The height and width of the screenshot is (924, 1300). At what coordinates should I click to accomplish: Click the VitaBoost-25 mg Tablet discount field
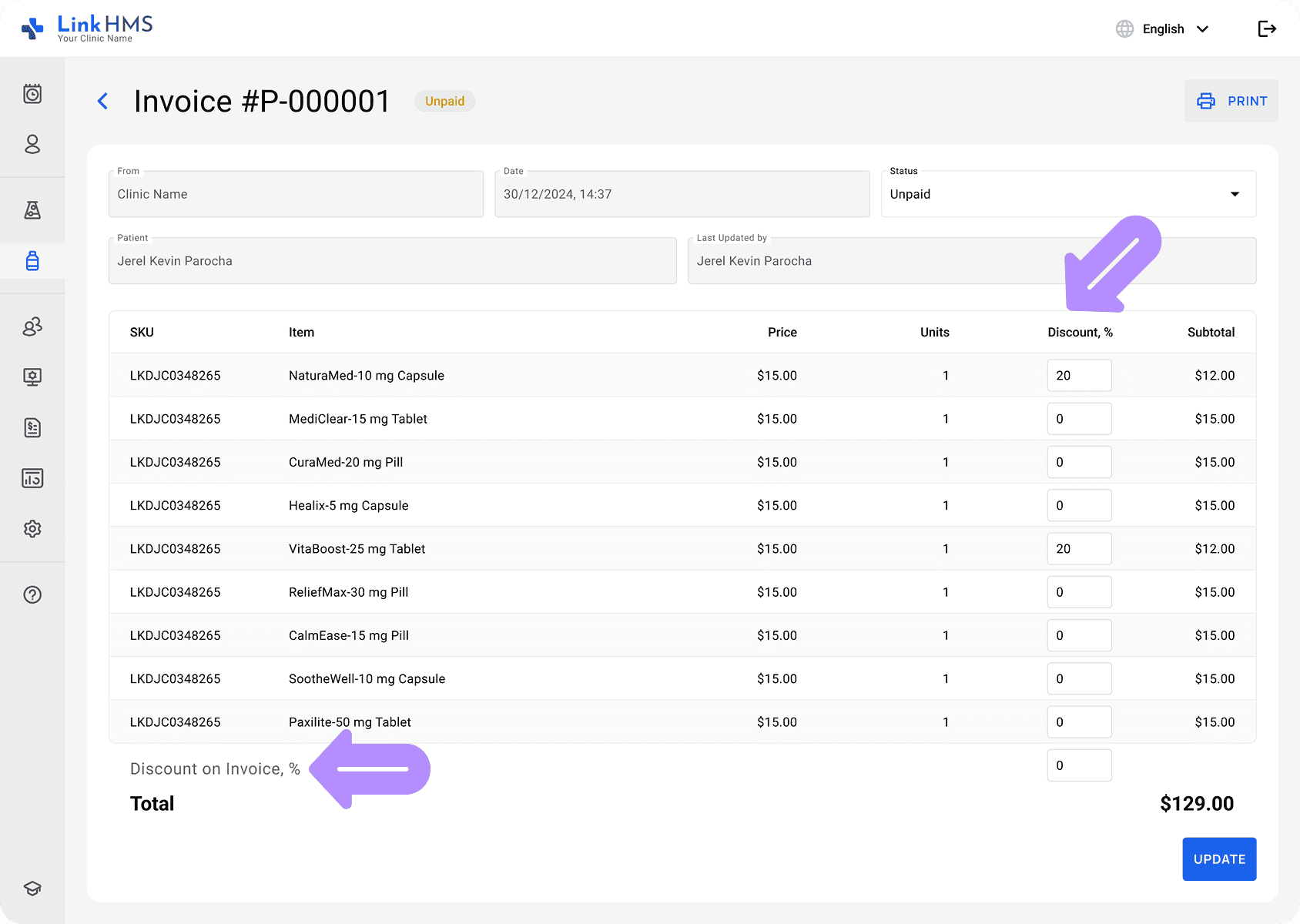coord(1078,549)
